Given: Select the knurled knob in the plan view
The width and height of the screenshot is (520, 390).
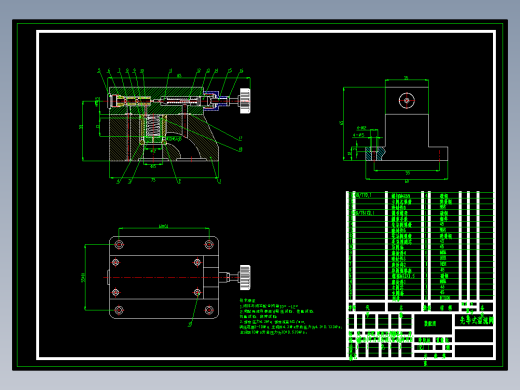Looking at the screenshot, I should tap(245, 277).
